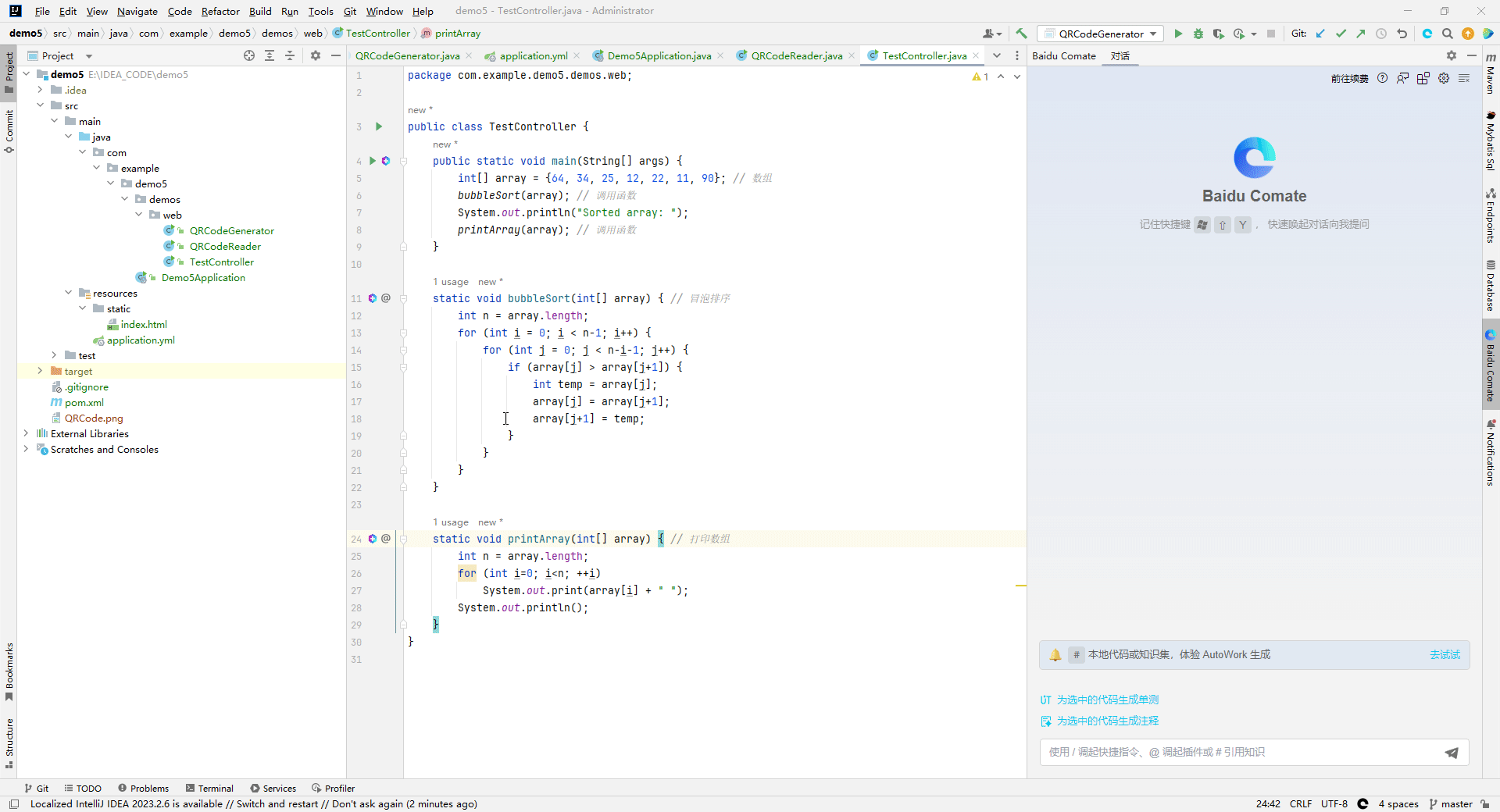The width and height of the screenshot is (1500, 812).
Task: Toggle the Maven tool window stripe button
Action: (x=1491, y=74)
